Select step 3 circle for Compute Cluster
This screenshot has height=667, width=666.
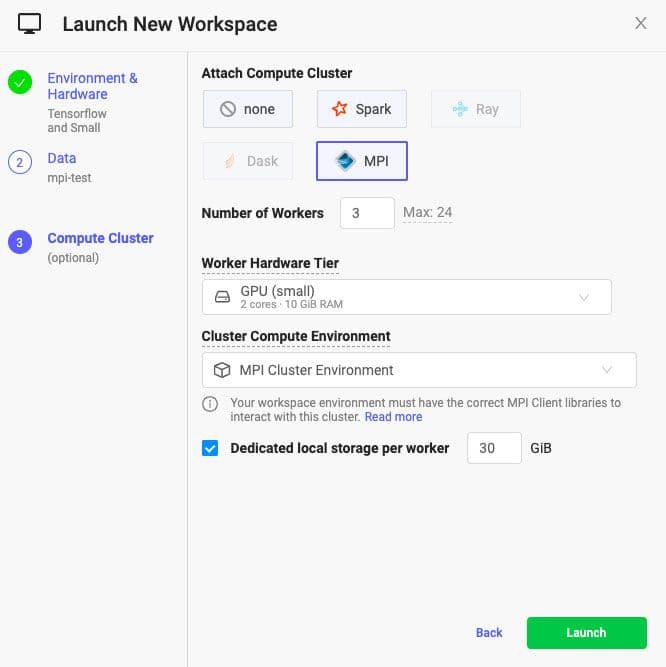pos(20,242)
